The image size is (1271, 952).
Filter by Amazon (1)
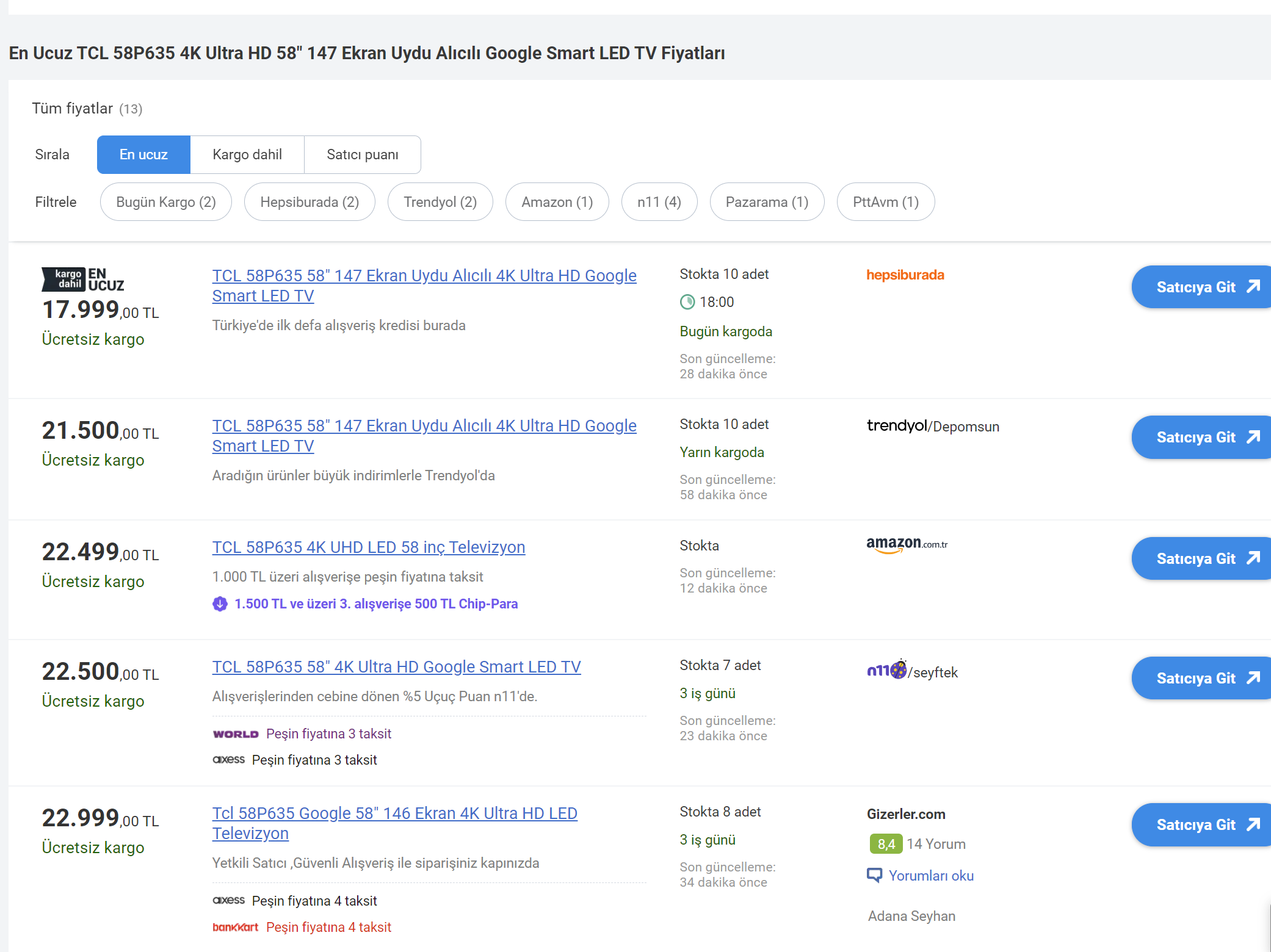click(557, 202)
